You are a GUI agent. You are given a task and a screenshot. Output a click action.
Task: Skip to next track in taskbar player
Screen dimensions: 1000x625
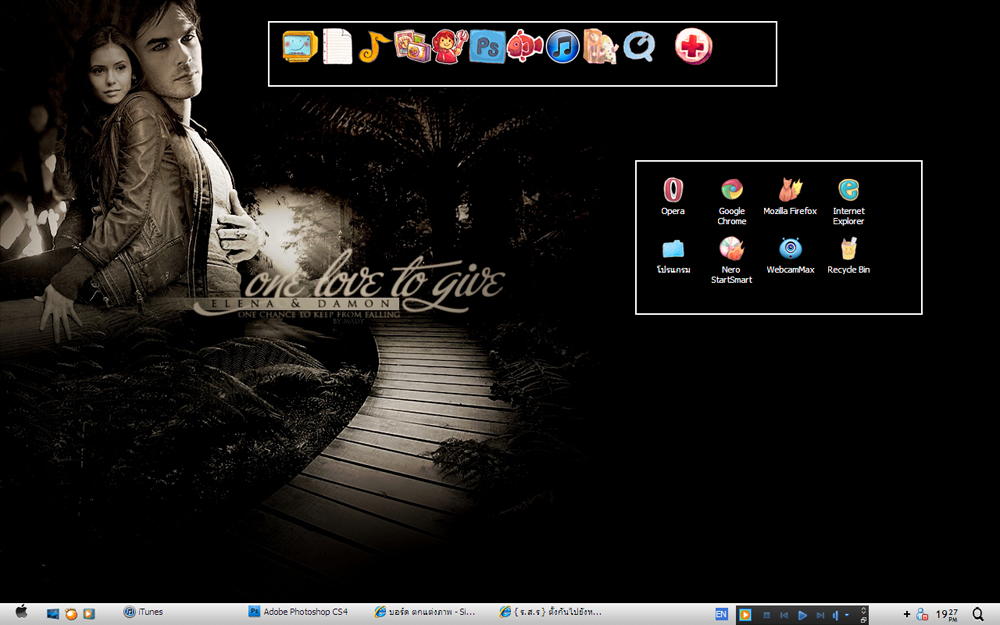point(820,615)
